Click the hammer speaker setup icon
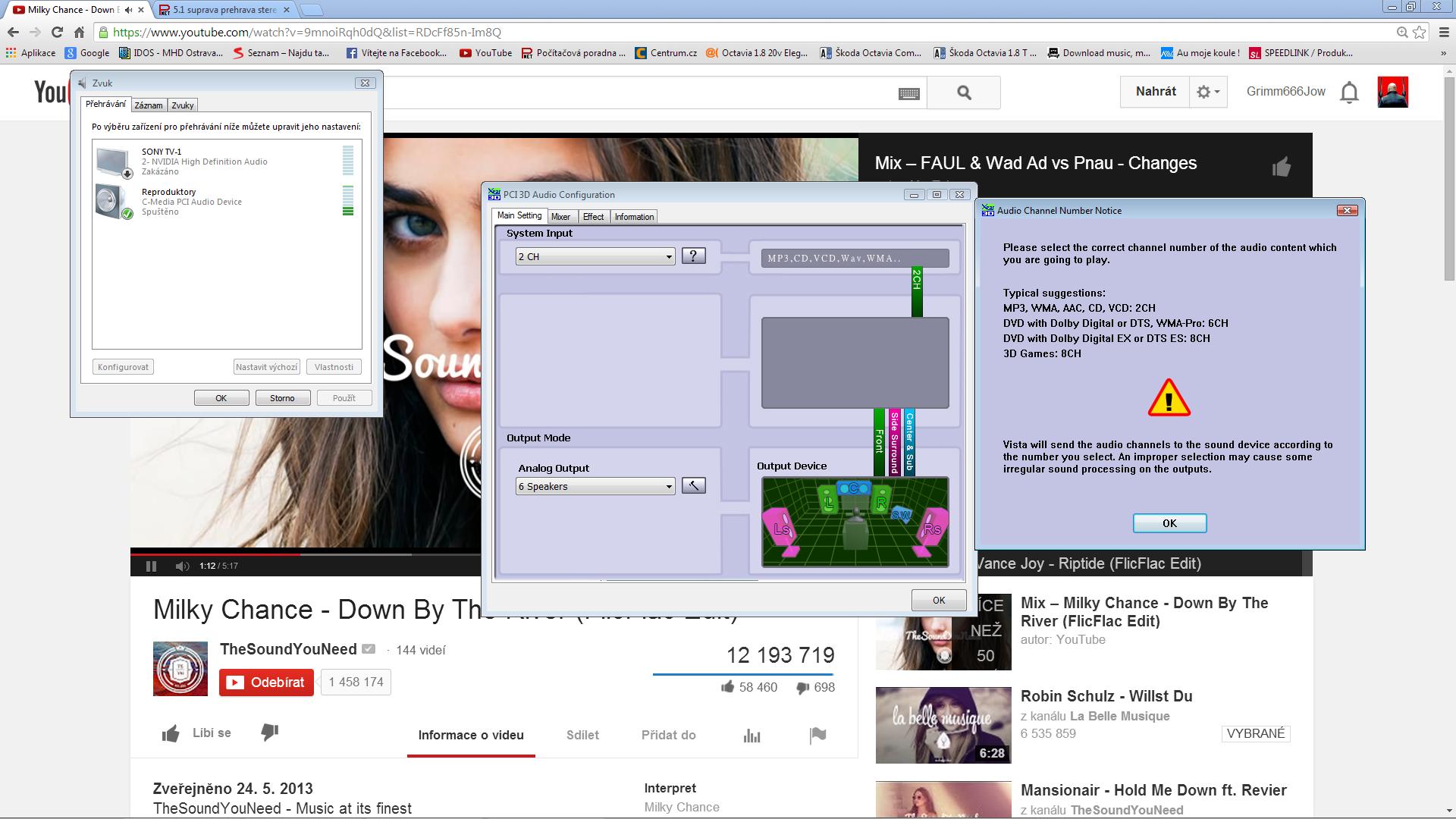The image size is (1456, 819). [693, 485]
